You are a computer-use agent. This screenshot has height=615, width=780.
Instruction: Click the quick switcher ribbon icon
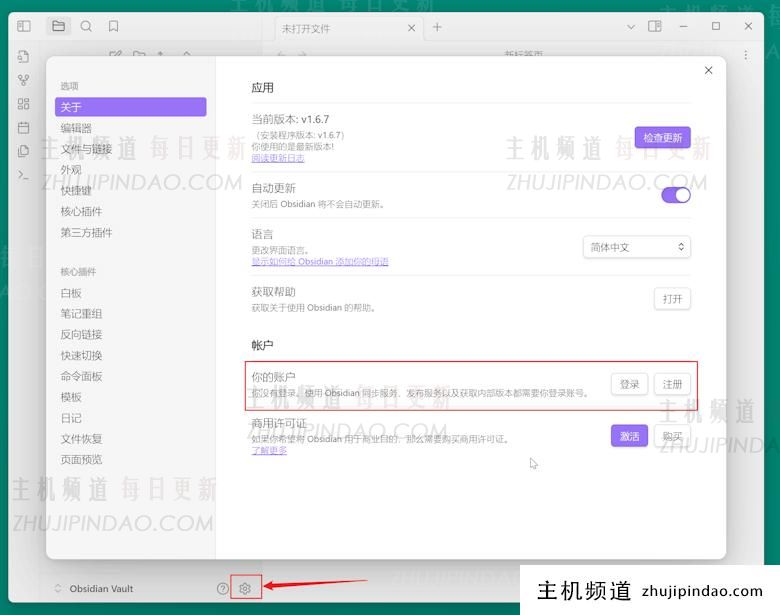pyautogui.click(x=23, y=57)
